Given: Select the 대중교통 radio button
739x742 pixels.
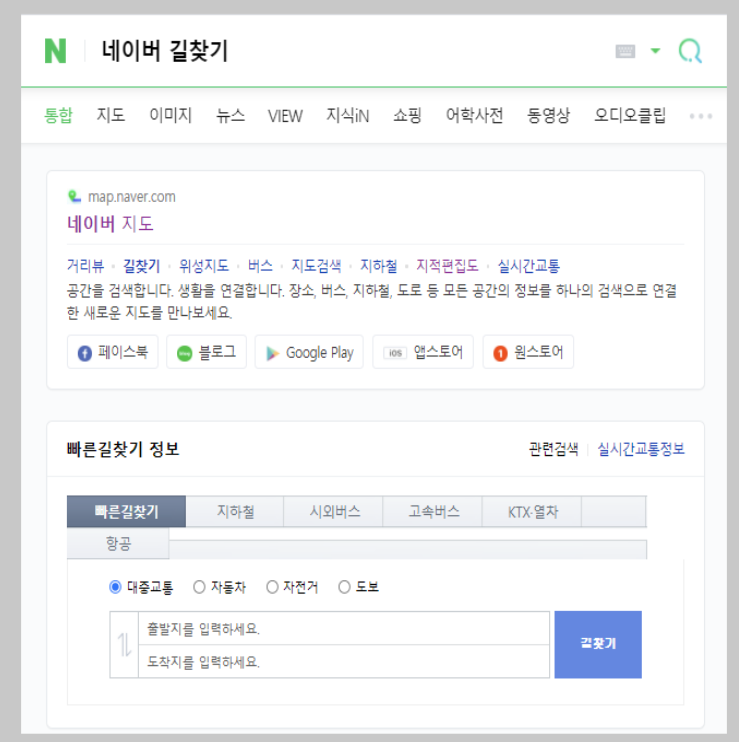Looking at the screenshot, I should (115, 587).
